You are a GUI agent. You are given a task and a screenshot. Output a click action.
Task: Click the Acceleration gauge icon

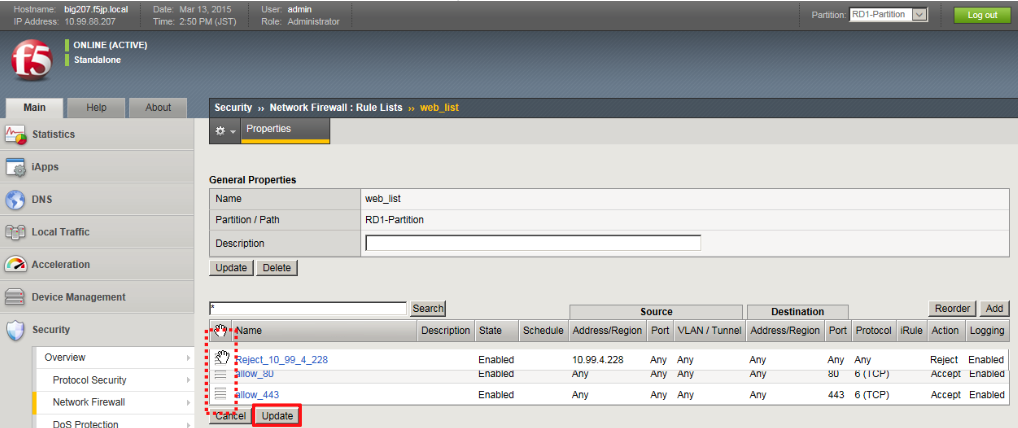point(15,264)
